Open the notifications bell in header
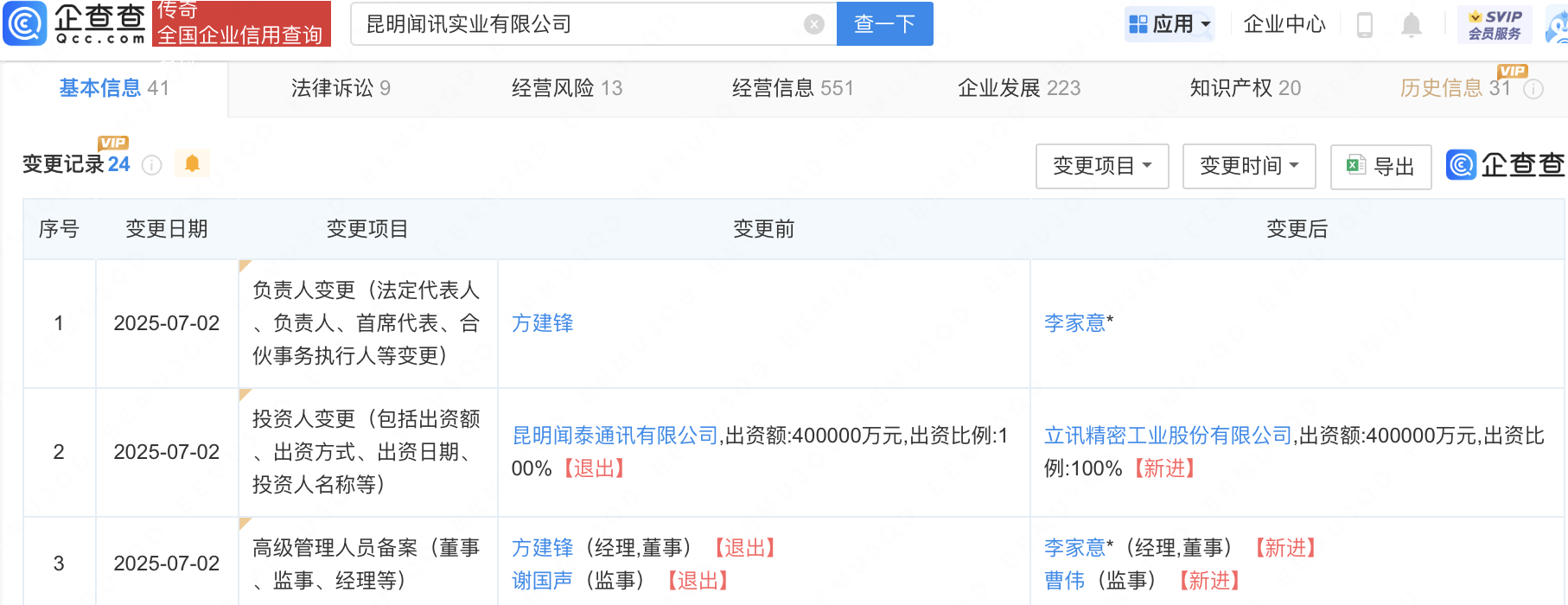1568x605 pixels. click(x=1411, y=25)
